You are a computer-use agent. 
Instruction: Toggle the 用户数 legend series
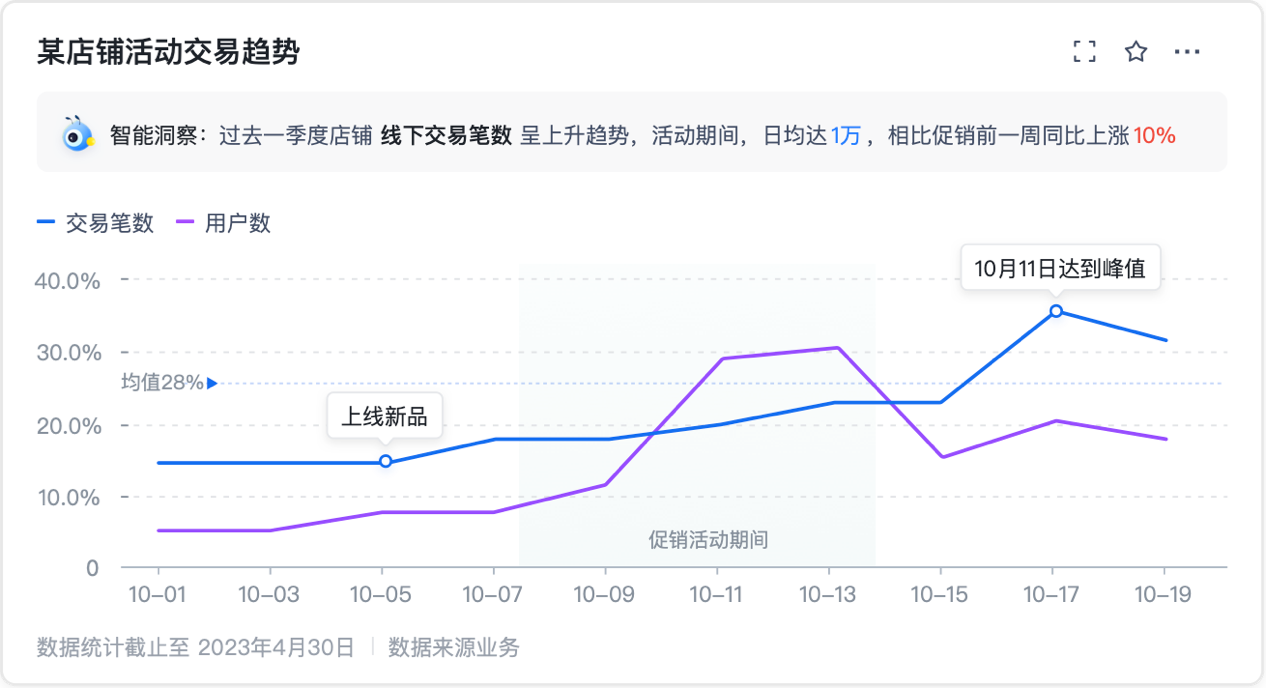point(223,223)
